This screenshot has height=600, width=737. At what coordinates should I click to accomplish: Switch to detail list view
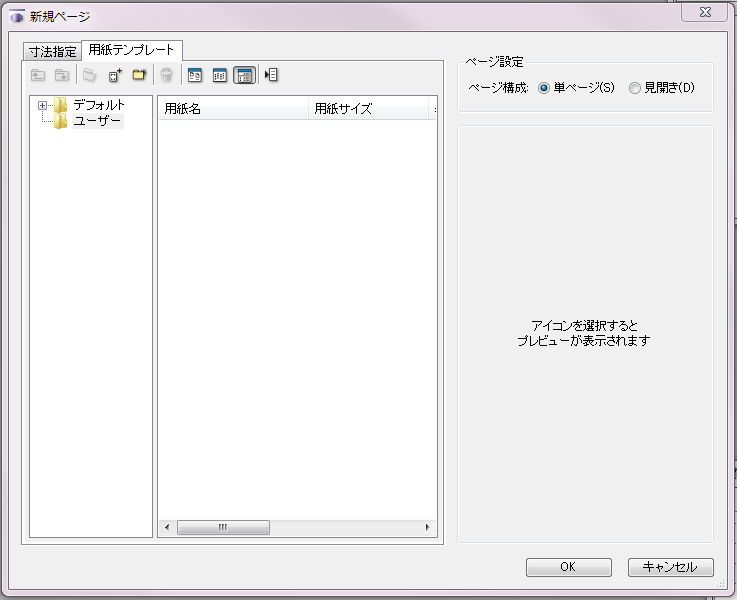[244, 75]
